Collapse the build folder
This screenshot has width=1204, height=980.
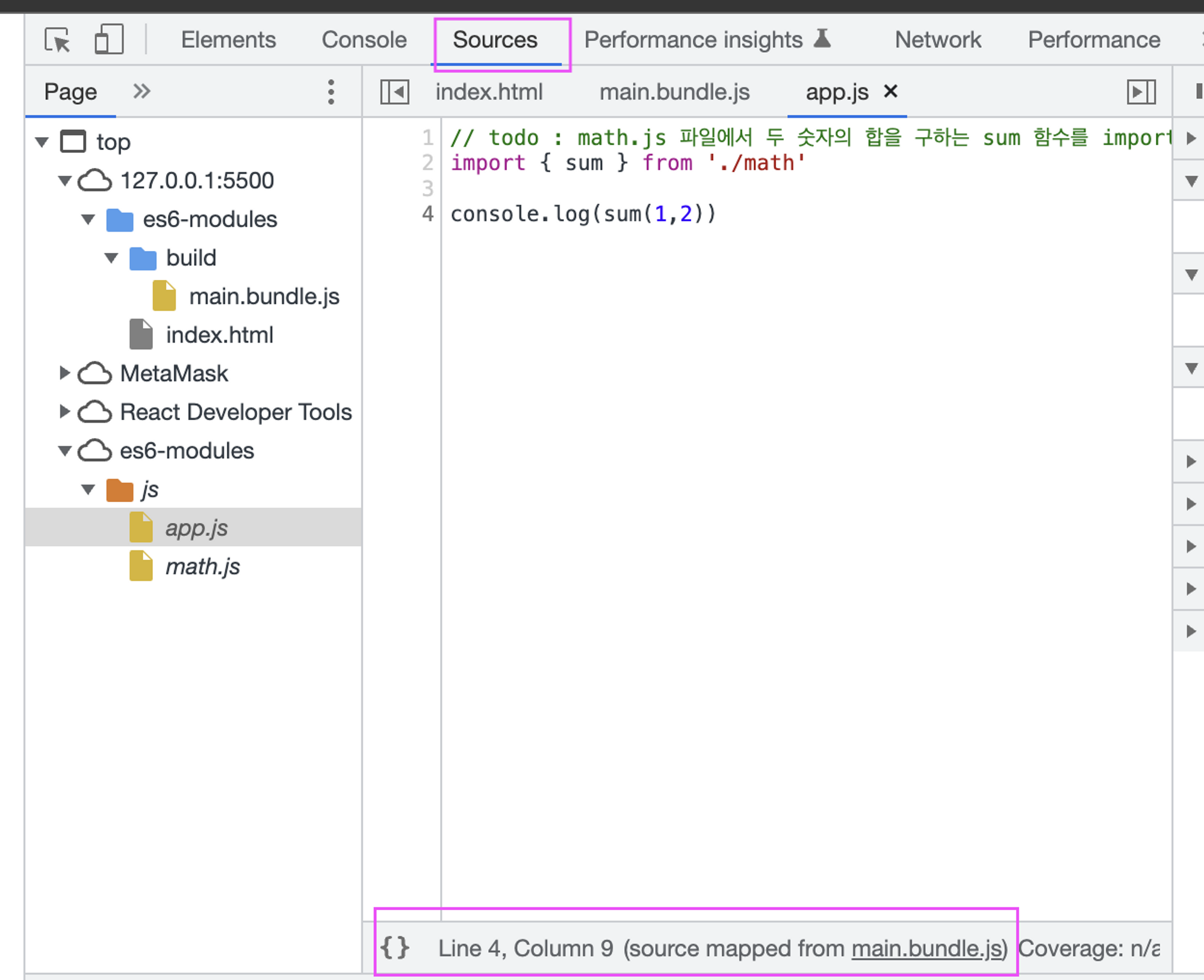click(x=111, y=258)
